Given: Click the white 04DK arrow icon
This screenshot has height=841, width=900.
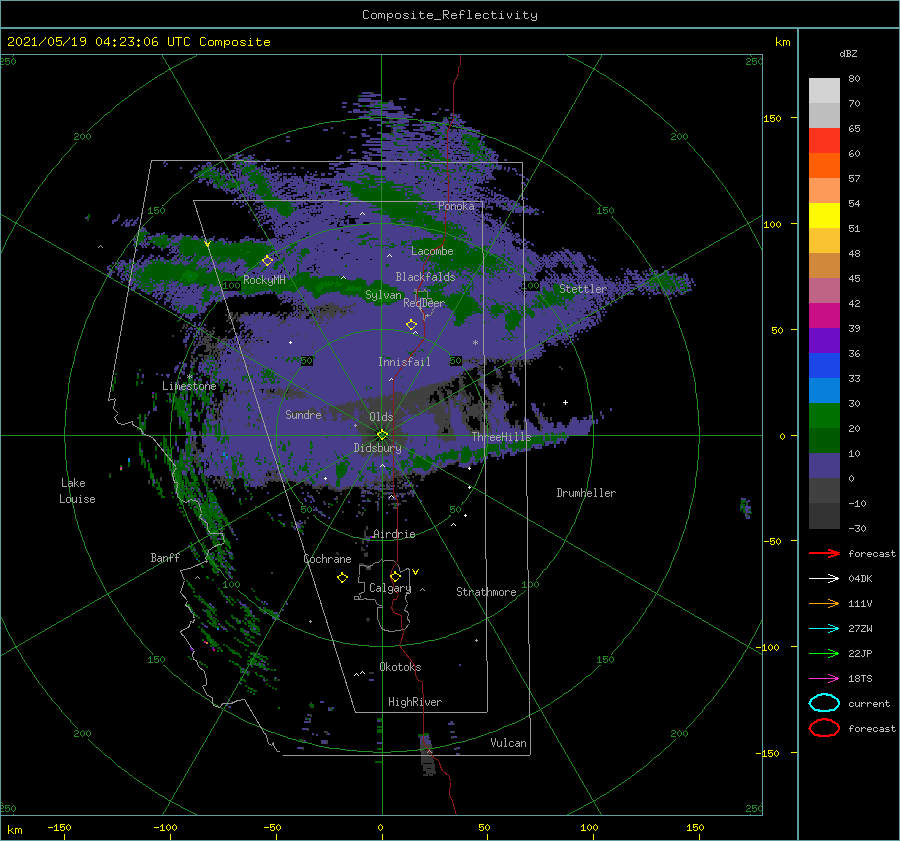Looking at the screenshot, I should [x=824, y=579].
